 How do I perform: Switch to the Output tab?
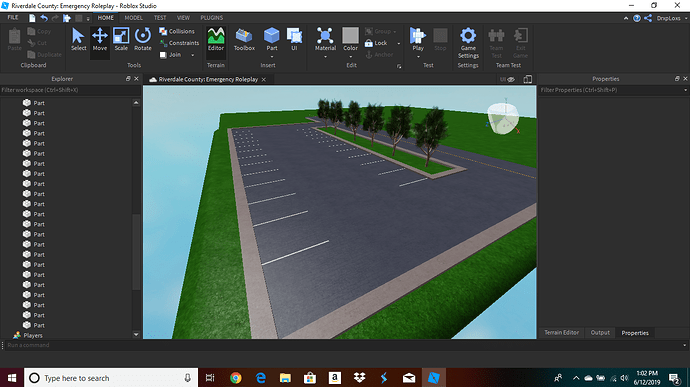click(x=600, y=333)
